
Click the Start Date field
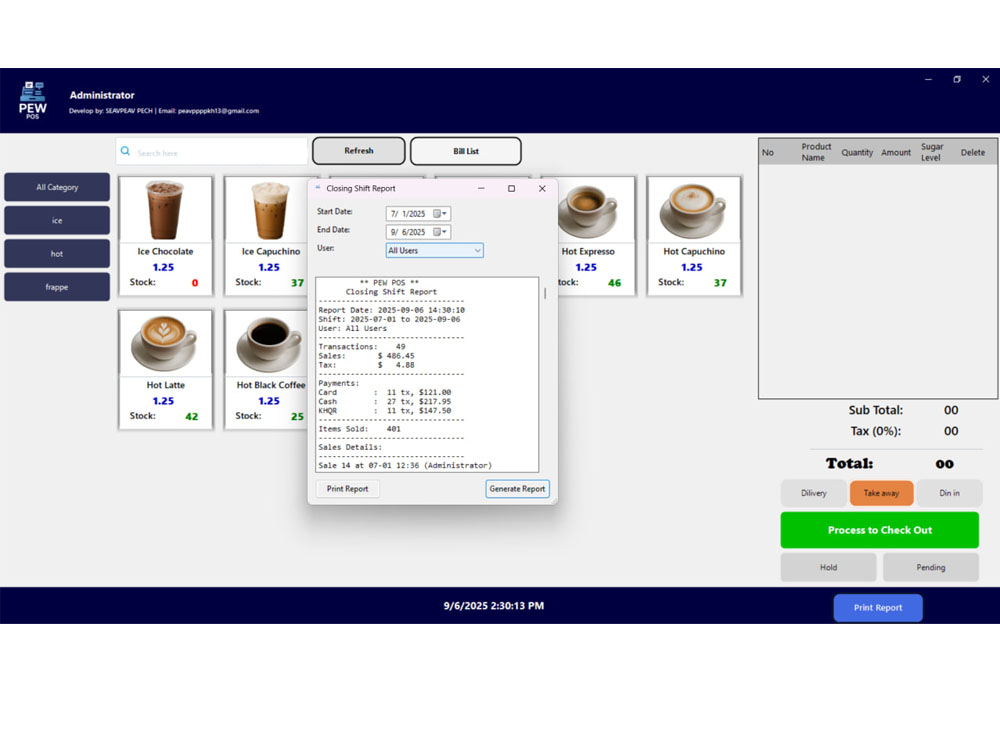418,214
